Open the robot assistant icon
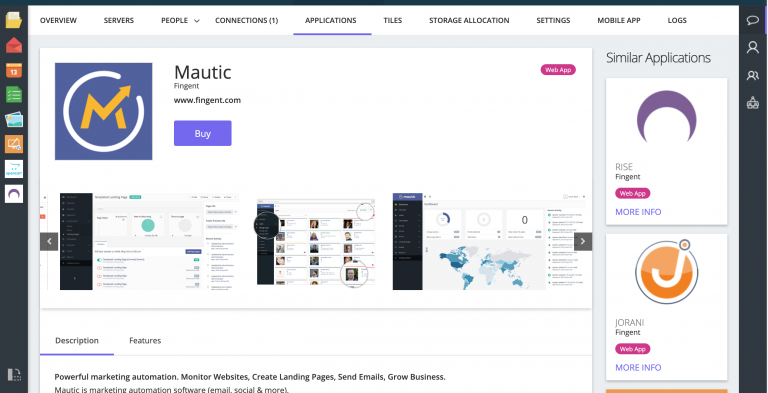 tap(752, 103)
